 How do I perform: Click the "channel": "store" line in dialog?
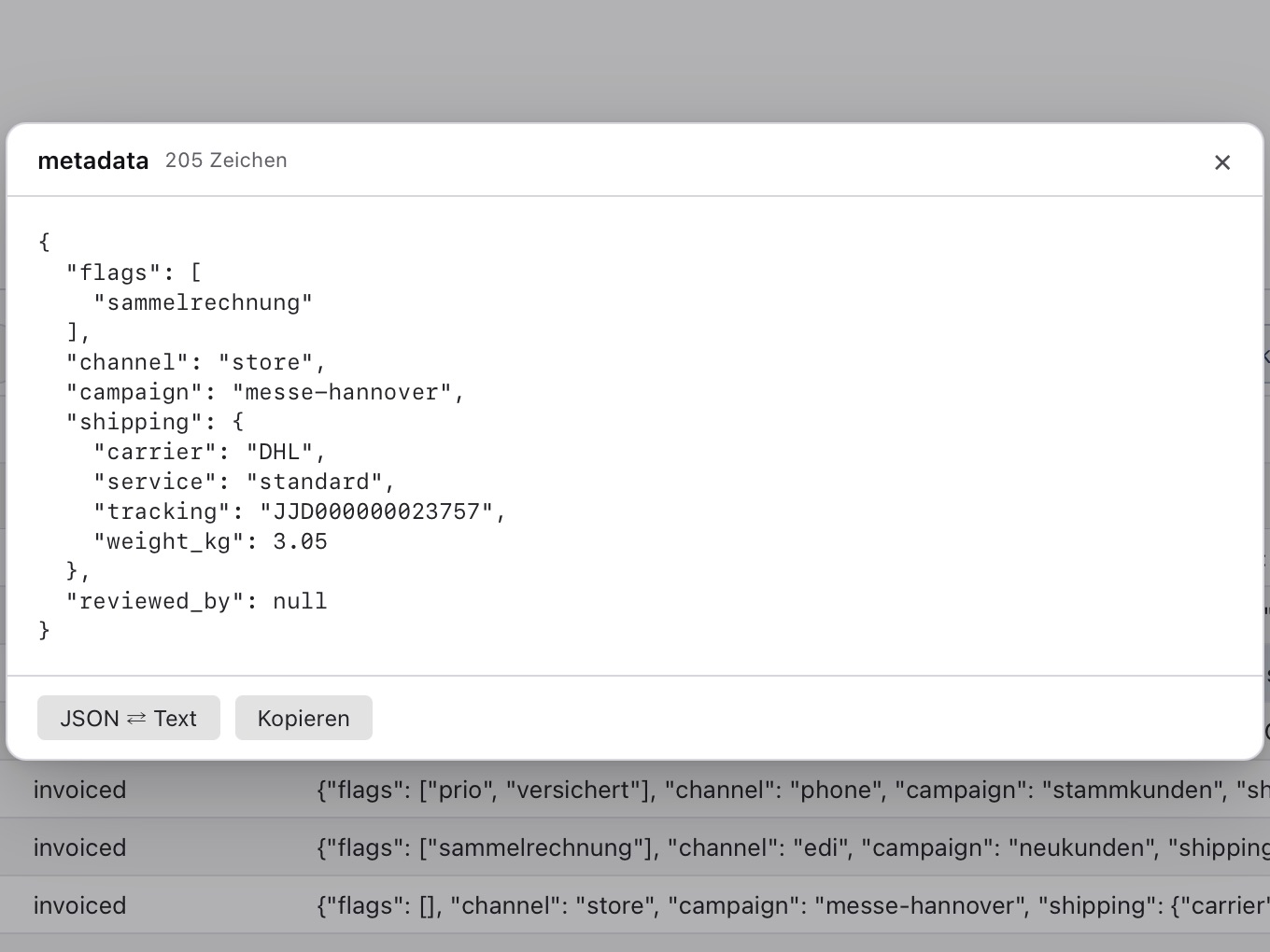click(x=196, y=362)
